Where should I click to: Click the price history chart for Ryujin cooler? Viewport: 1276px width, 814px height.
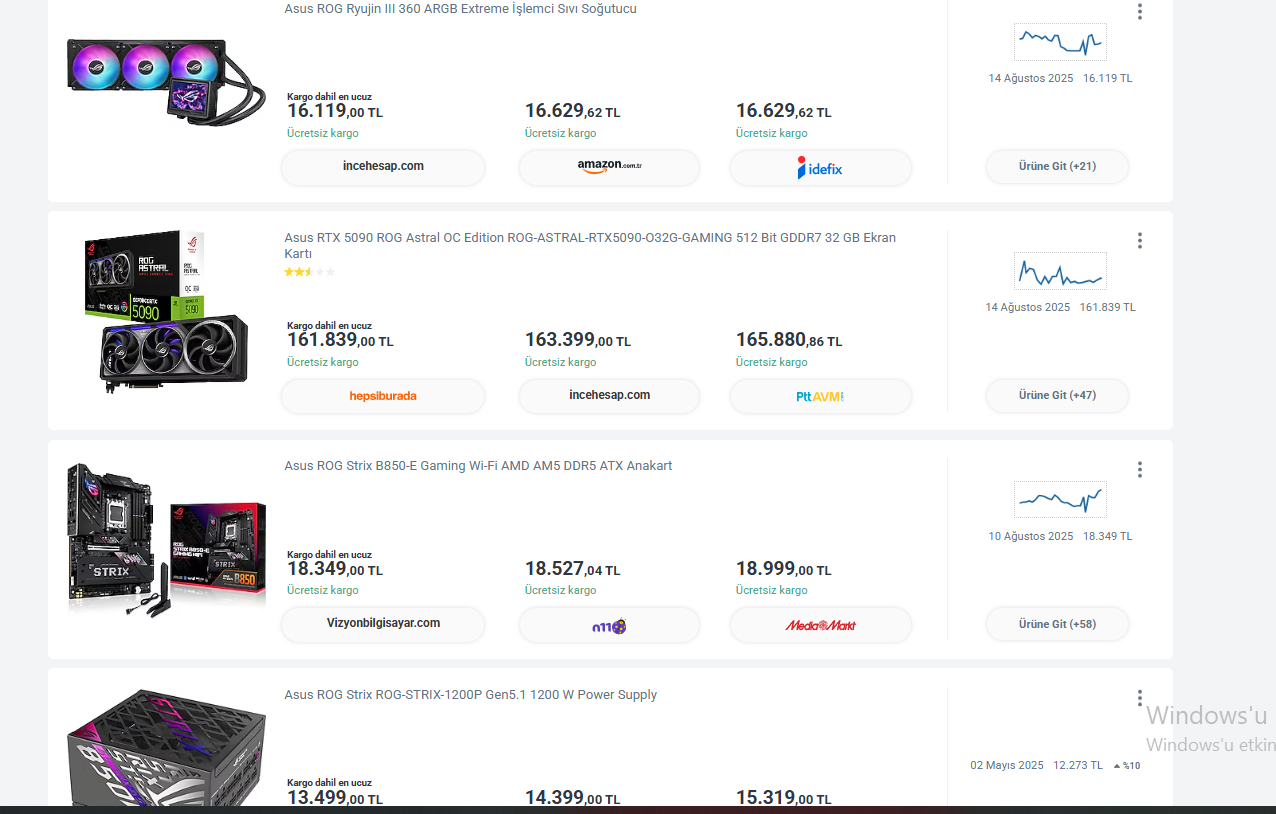coord(1060,42)
